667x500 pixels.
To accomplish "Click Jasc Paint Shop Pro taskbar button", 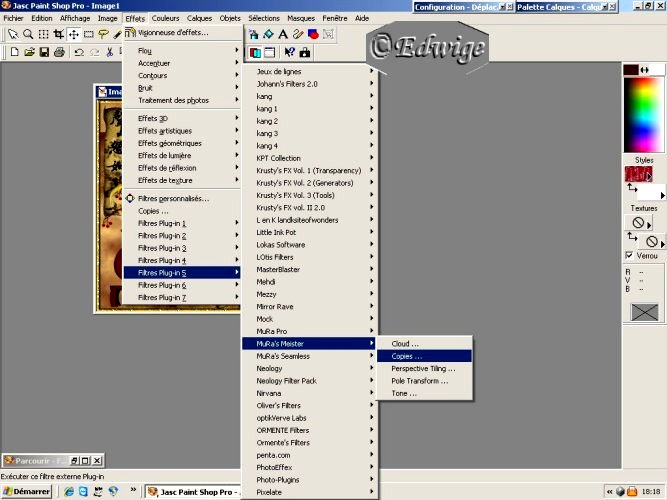I will coord(193,492).
